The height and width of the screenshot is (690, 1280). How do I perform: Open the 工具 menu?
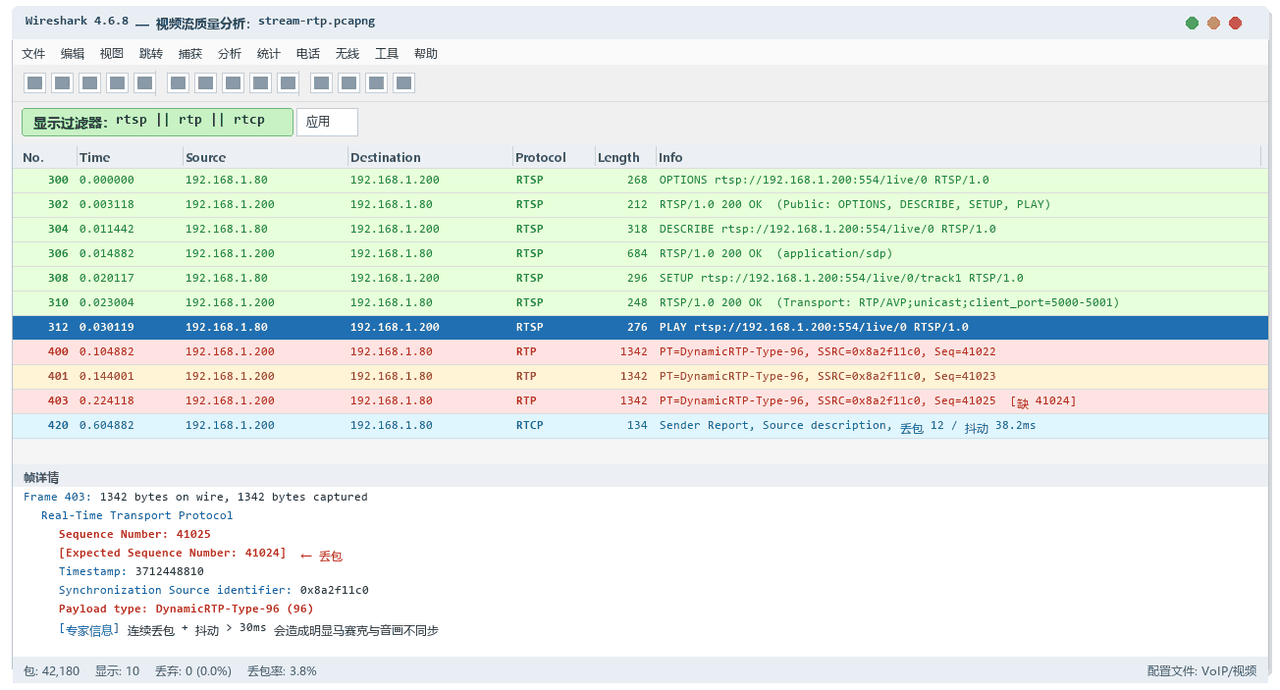coord(386,54)
